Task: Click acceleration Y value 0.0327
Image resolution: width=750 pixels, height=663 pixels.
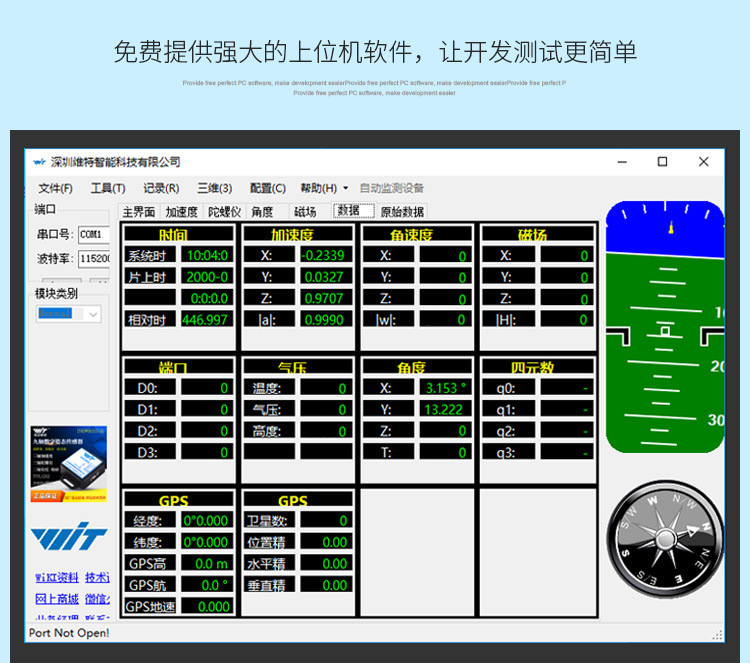Action: click(x=326, y=276)
